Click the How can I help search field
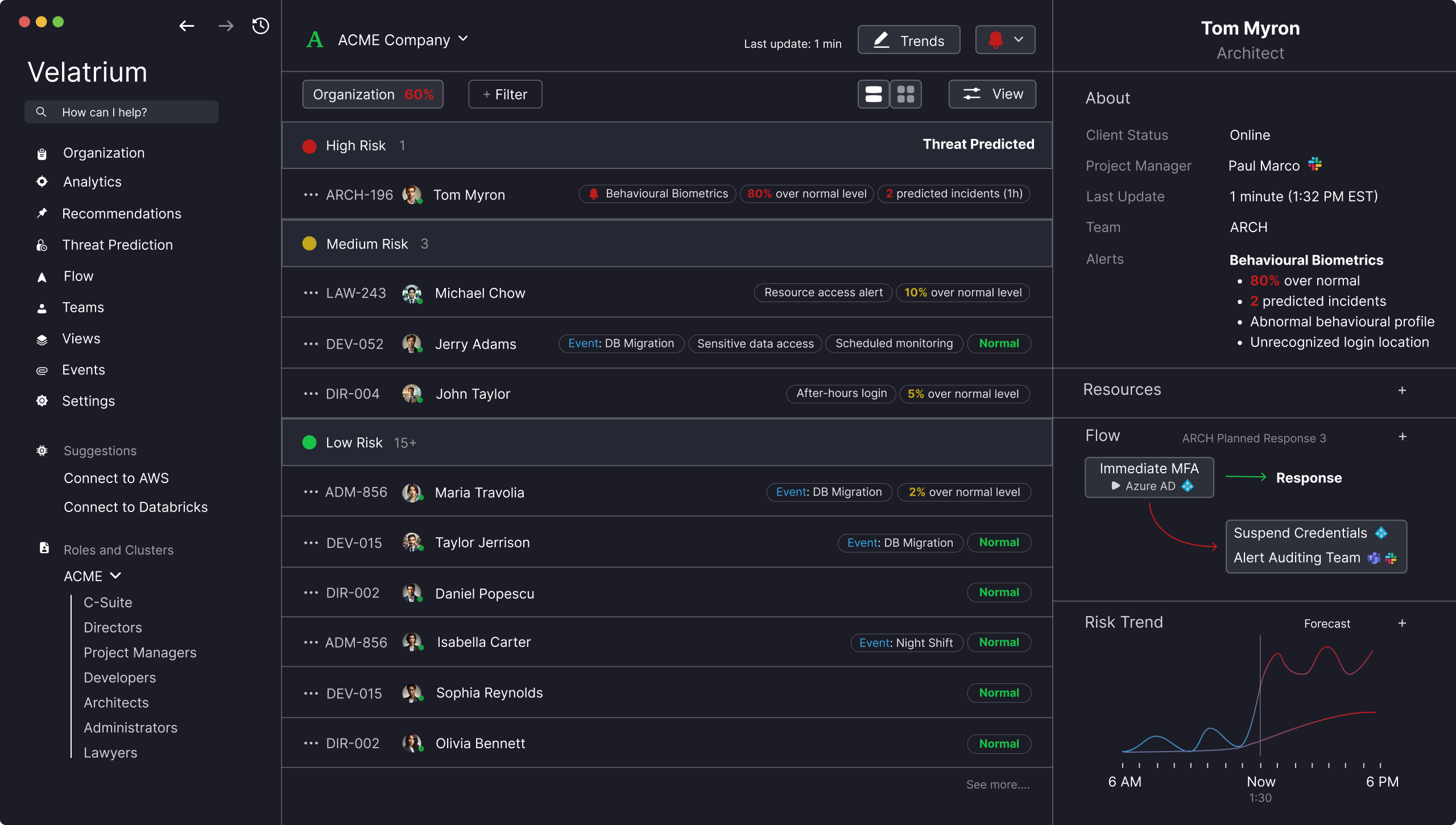Screen dimensions: 1456x825 point(122,112)
